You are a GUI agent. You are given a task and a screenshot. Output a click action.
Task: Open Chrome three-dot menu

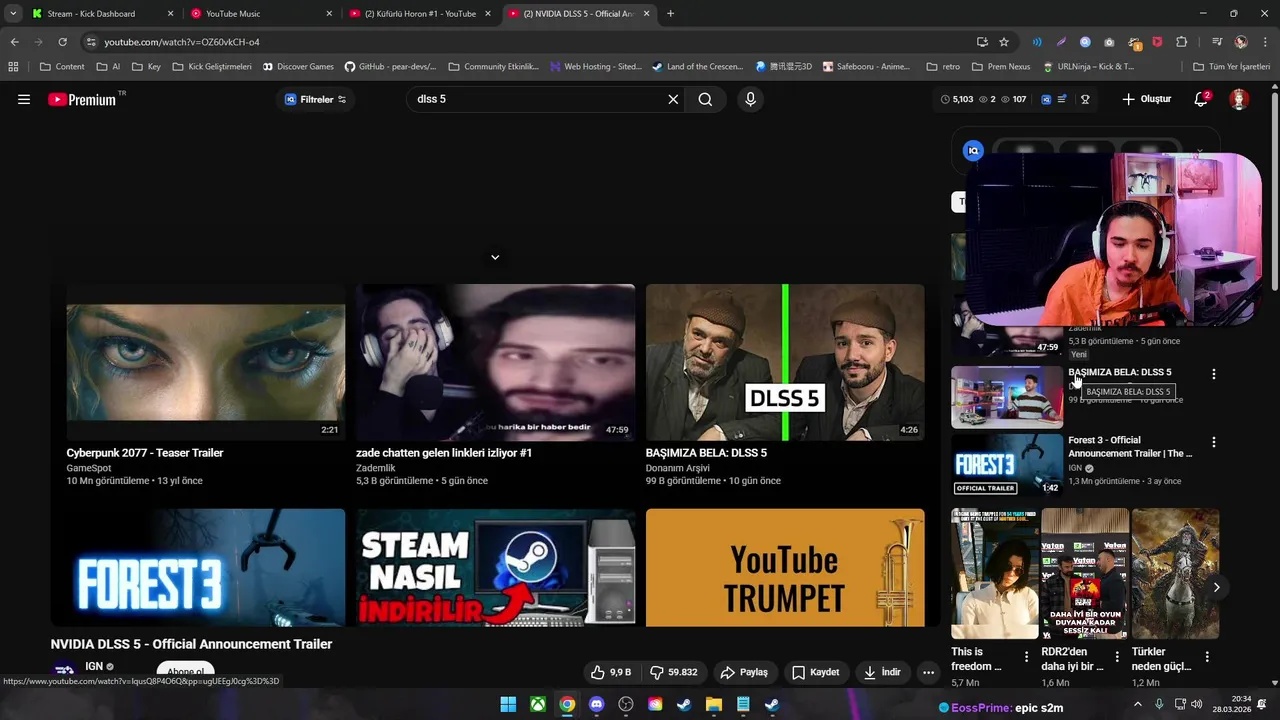(1265, 42)
